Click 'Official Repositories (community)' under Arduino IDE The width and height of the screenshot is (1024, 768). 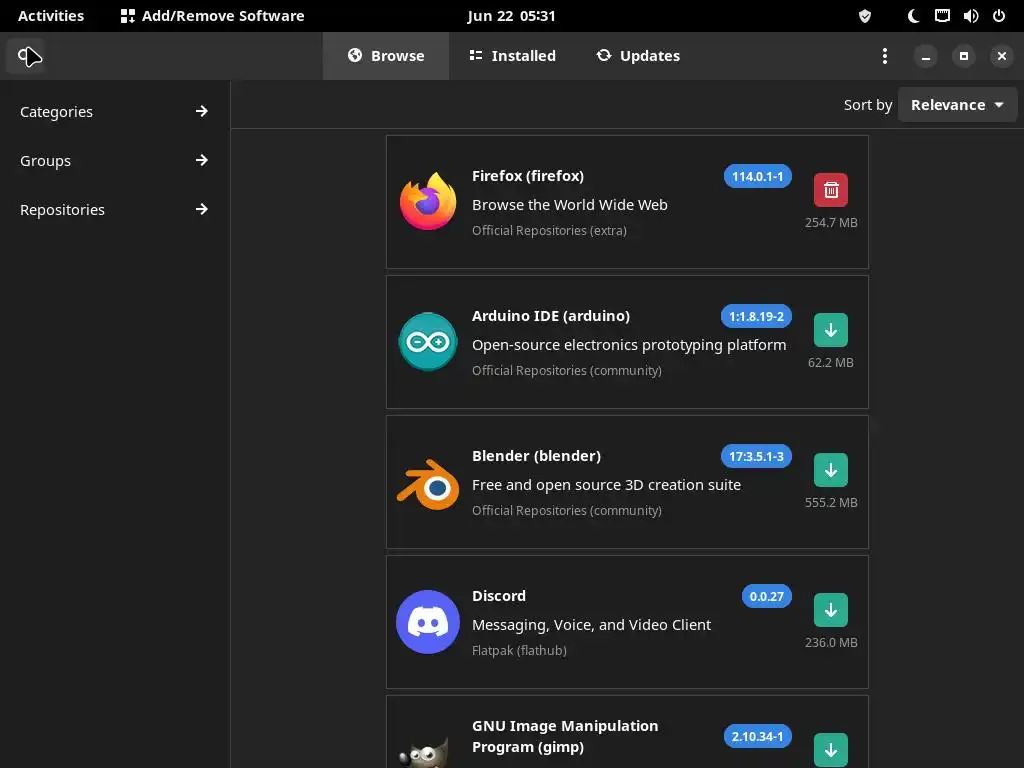tap(567, 370)
